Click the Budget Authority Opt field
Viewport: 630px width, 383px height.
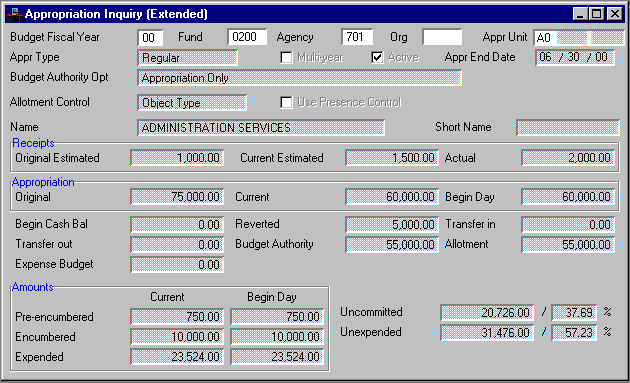[299, 78]
